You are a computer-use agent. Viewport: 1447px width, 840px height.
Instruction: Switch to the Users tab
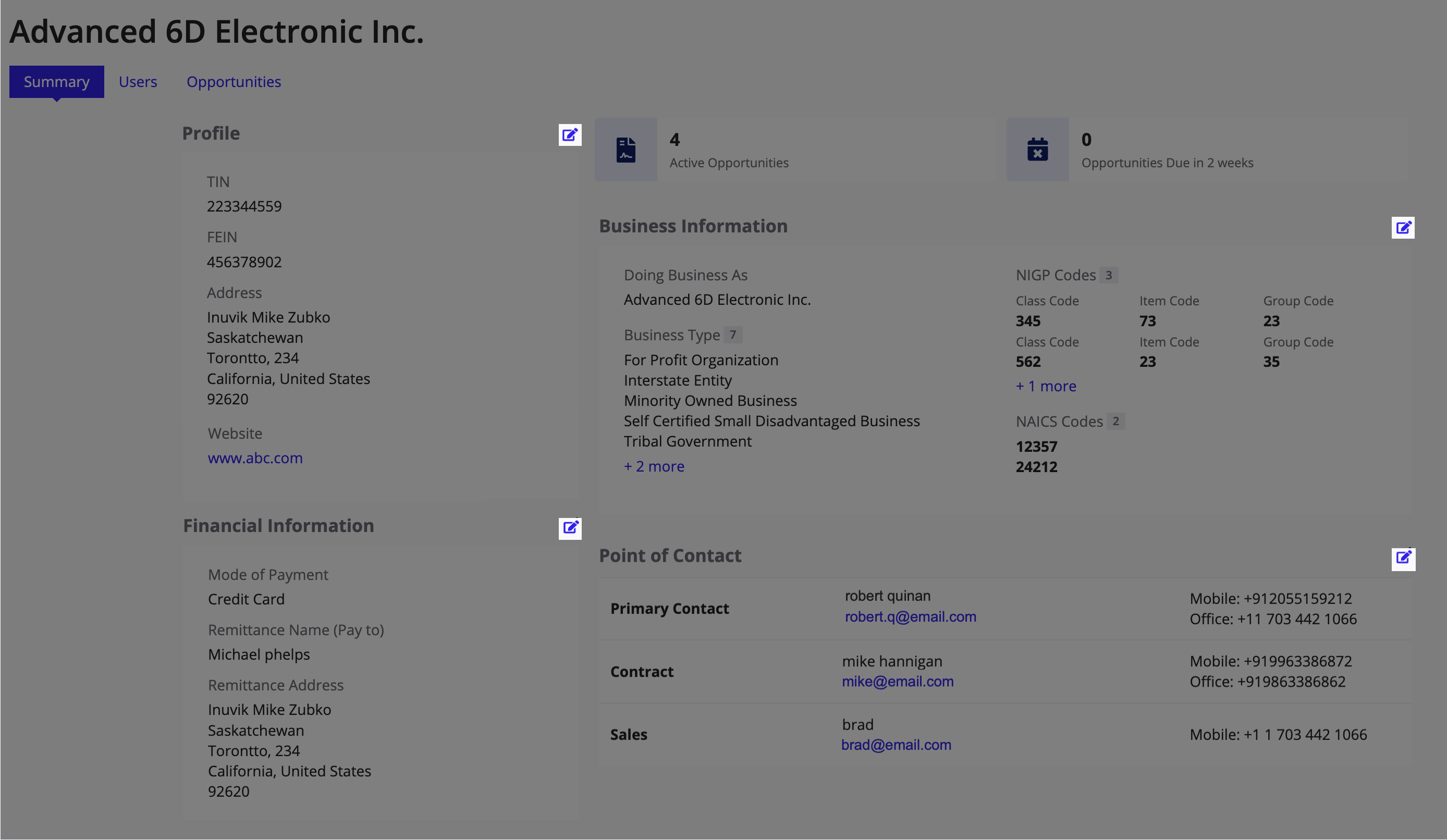pos(138,81)
